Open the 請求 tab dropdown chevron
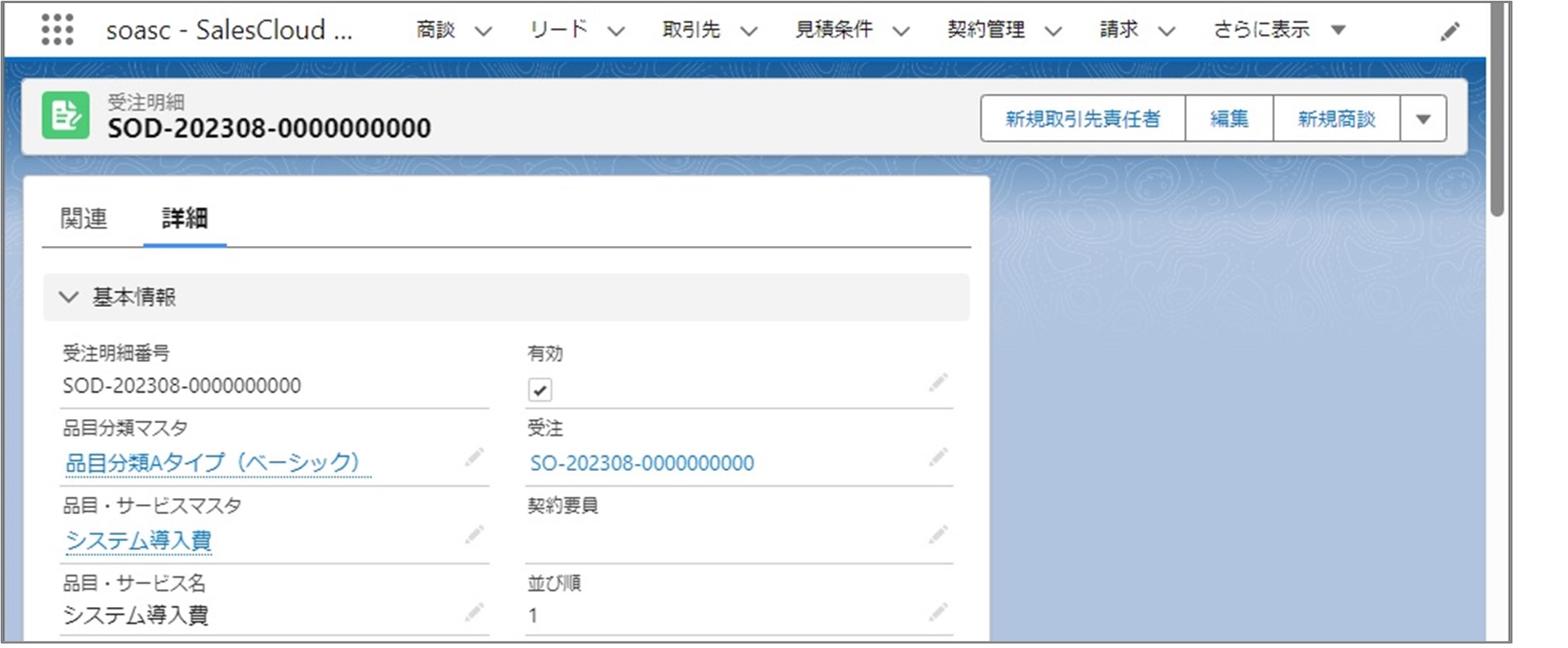The width and height of the screenshot is (1568, 648). [1167, 32]
